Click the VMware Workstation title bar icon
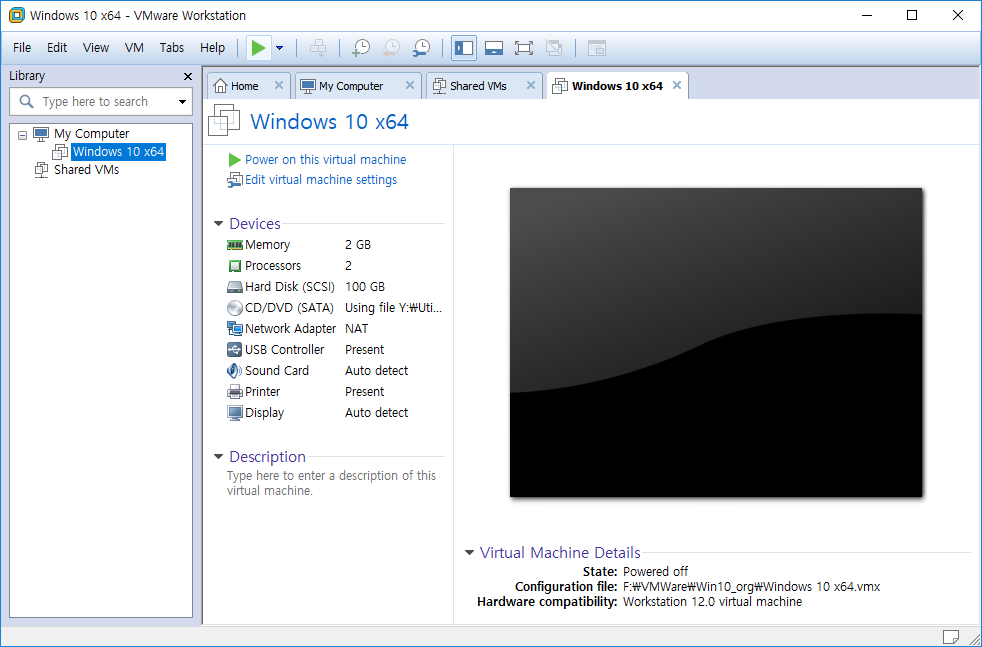 point(17,15)
